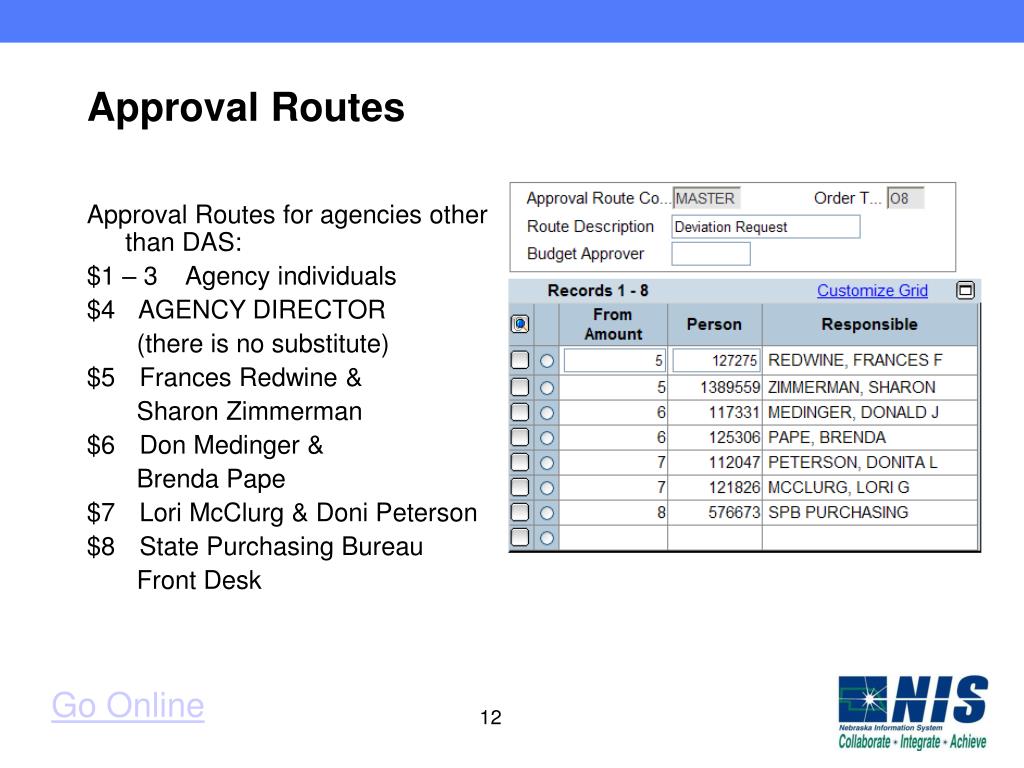The height and width of the screenshot is (768, 1024).
Task: Check the box for ZIMMERMAN, SHARON row
Action: [x=520, y=387]
